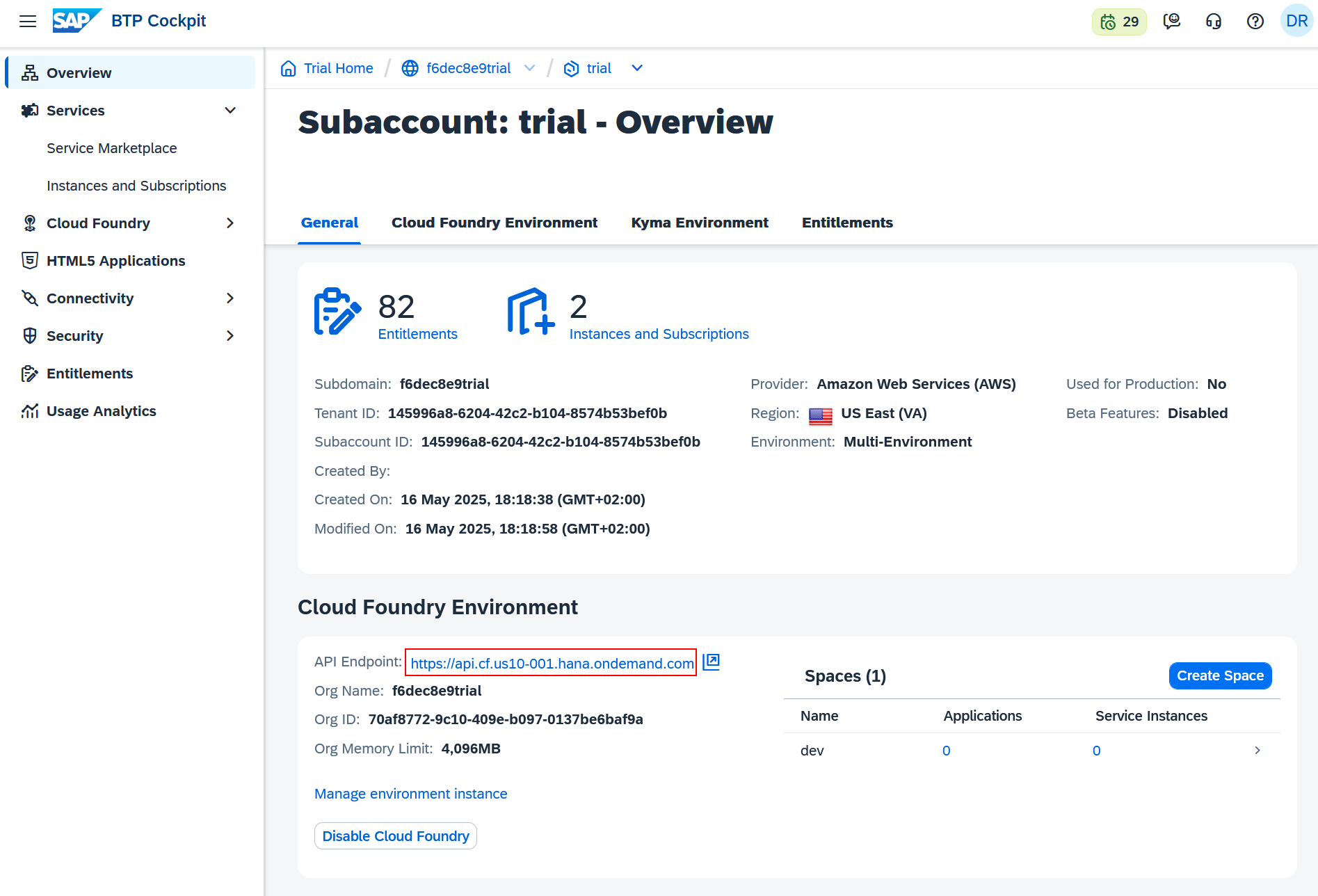Click the SAP logo
This screenshot has width=1318, height=896.
tap(77, 21)
